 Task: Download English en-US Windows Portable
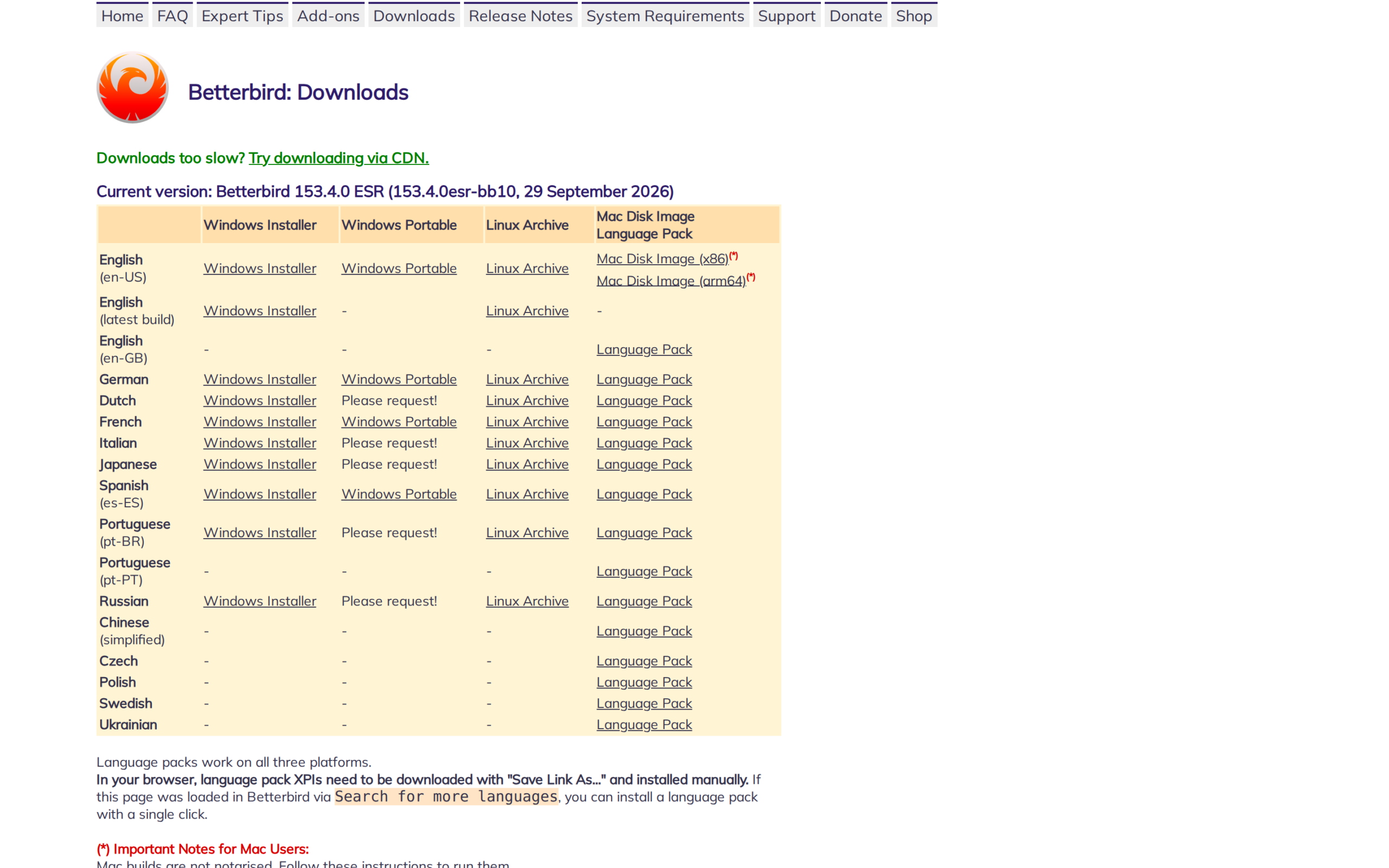[x=399, y=268]
